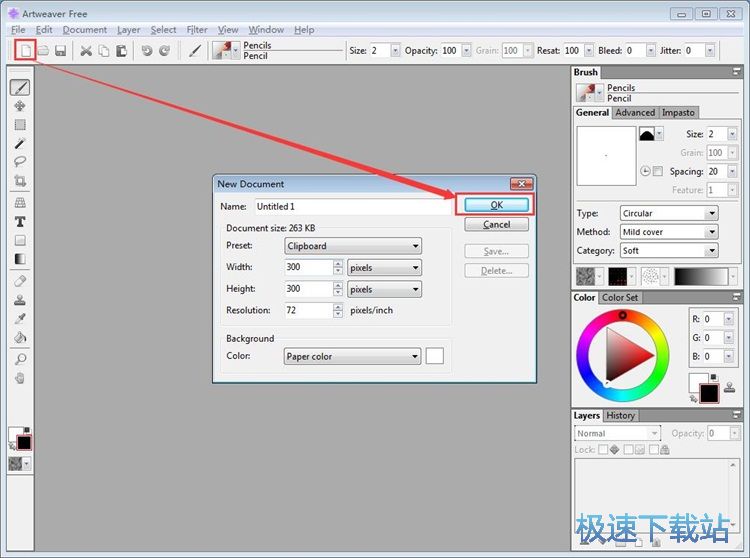Click the Cancel button in dialog
The height and width of the screenshot is (558, 750).
tap(497, 225)
